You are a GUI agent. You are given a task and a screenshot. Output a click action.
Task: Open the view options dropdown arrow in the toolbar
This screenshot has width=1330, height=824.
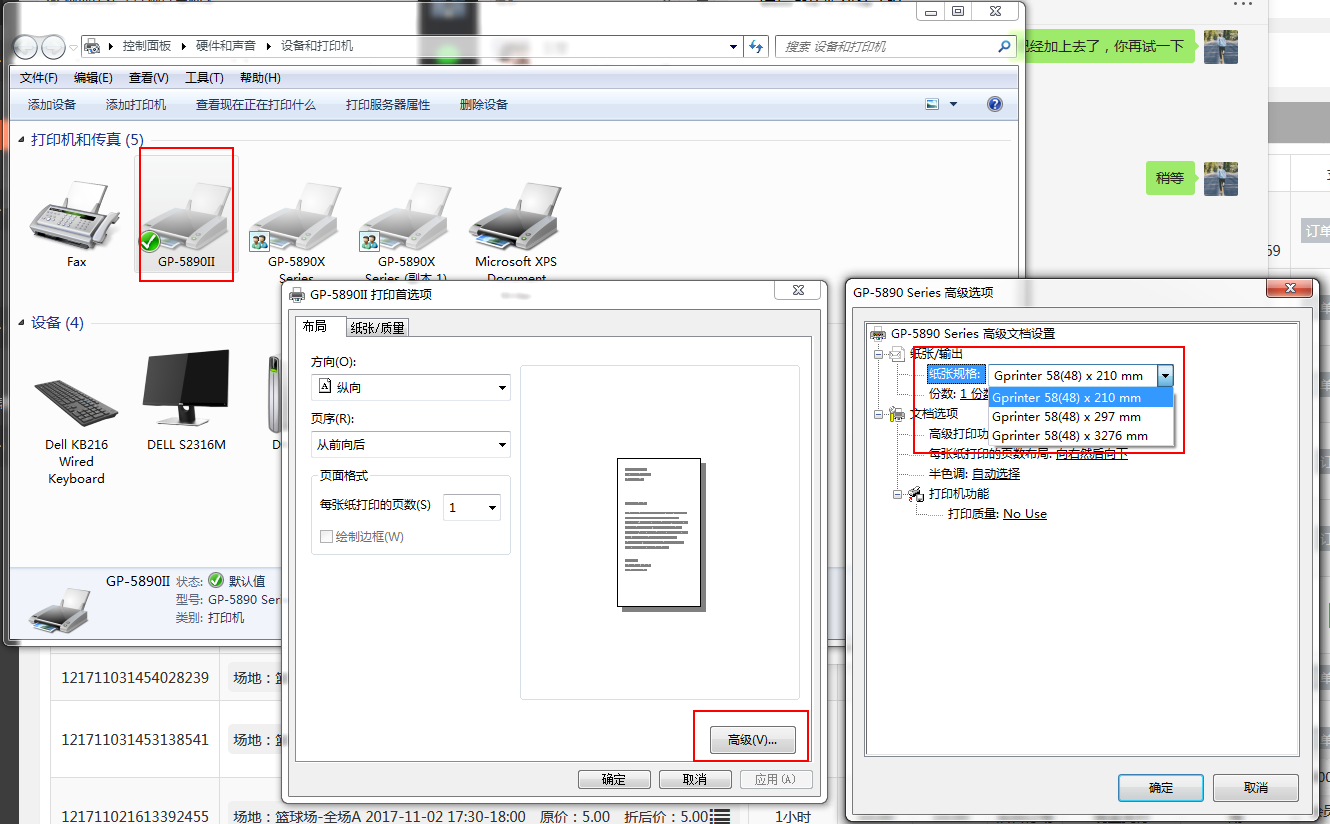coord(953,104)
